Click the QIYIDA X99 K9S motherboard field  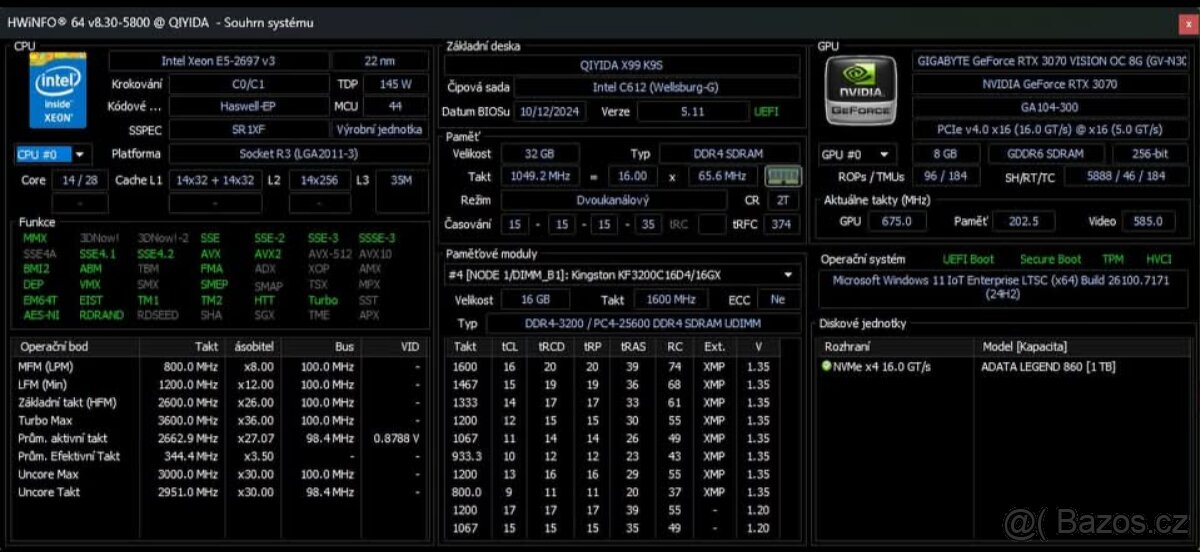tap(620, 64)
